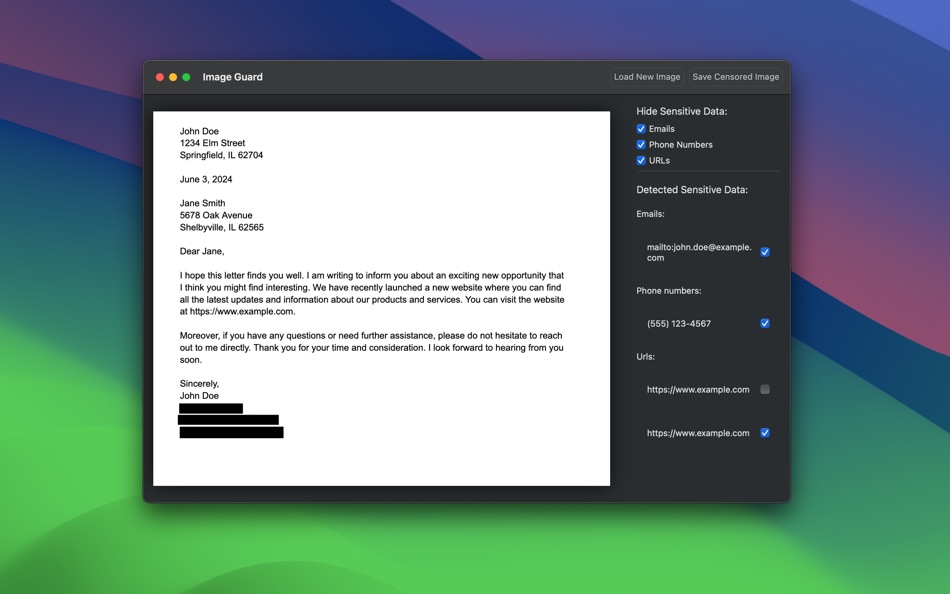Toggle the Phone Numbers censoring option
This screenshot has height=594, width=950.
point(641,144)
